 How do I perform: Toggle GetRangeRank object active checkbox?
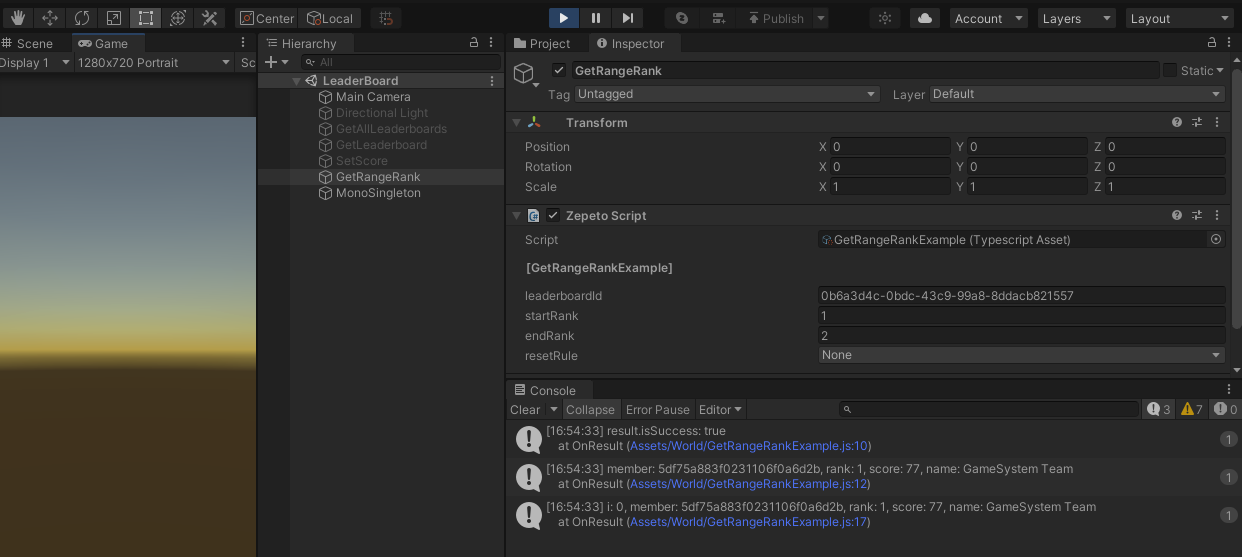point(559,71)
